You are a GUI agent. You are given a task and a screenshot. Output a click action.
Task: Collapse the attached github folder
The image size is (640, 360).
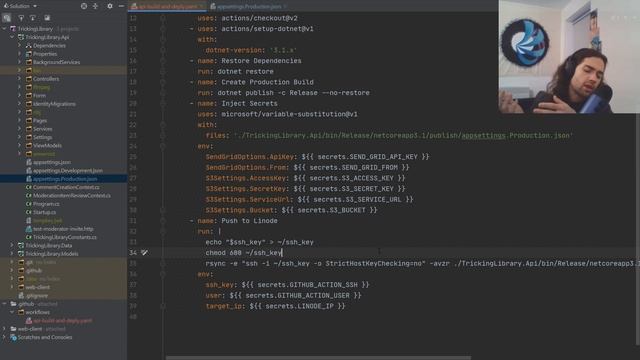tap(4, 304)
